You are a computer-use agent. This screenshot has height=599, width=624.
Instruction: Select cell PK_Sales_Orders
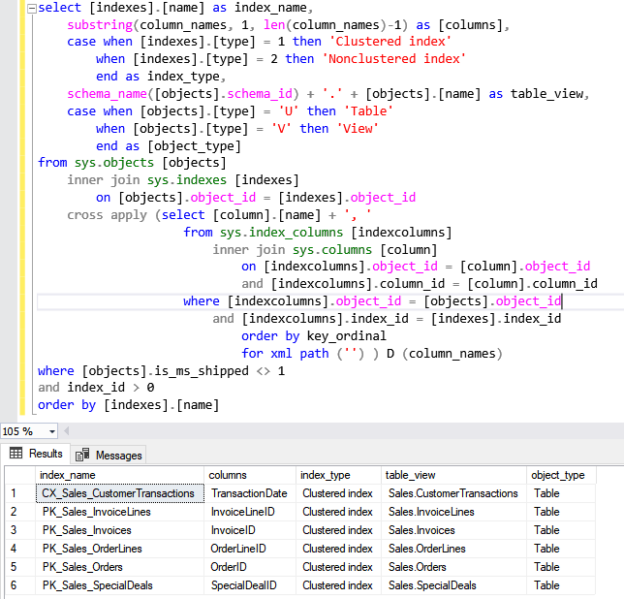(x=120, y=567)
